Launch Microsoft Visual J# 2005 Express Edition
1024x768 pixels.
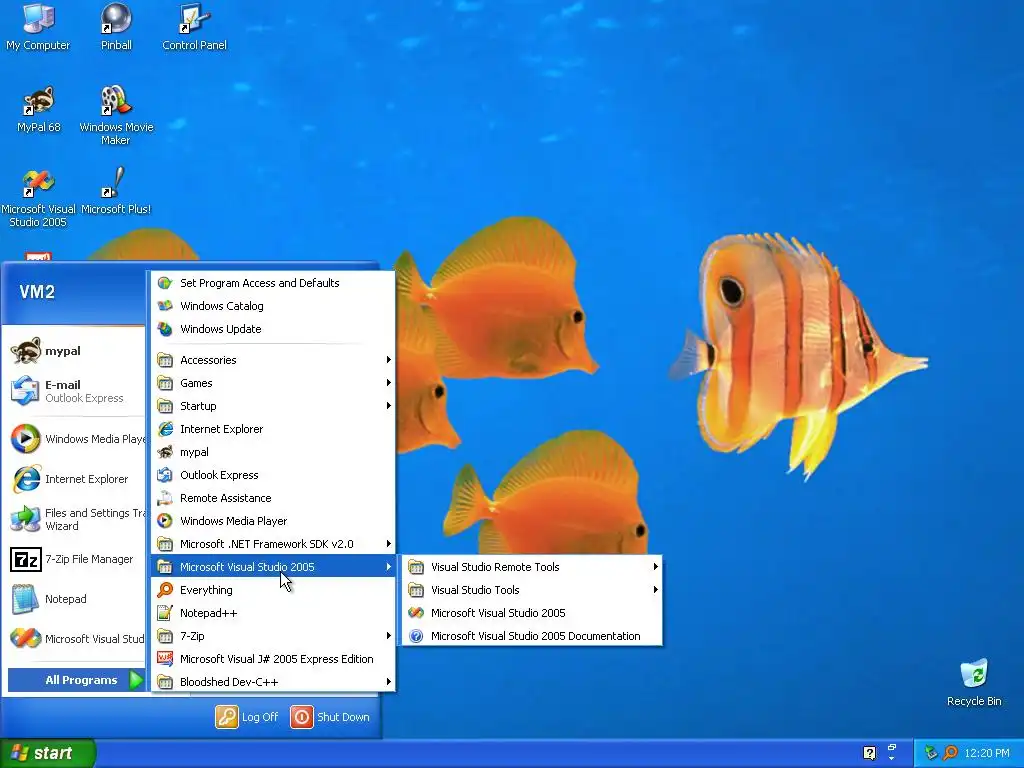coord(273,659)
